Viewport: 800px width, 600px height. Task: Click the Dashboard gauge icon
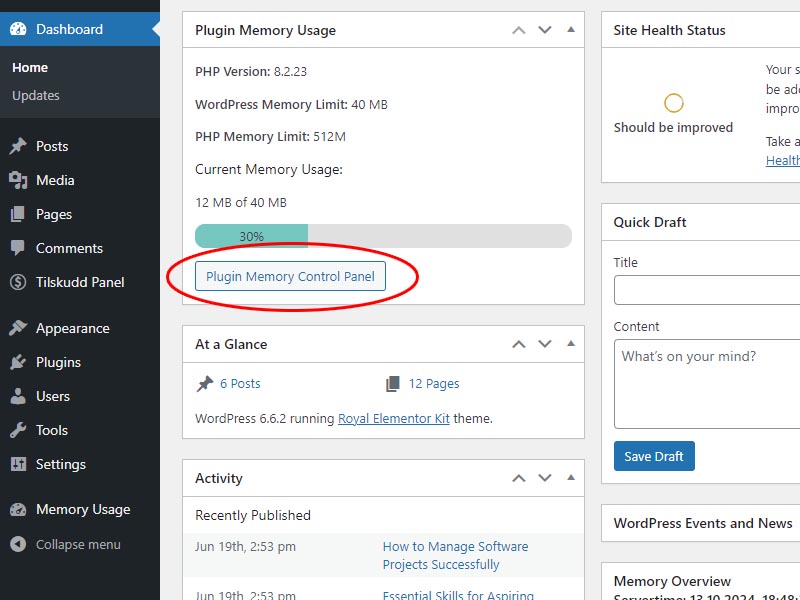point(18,29)
